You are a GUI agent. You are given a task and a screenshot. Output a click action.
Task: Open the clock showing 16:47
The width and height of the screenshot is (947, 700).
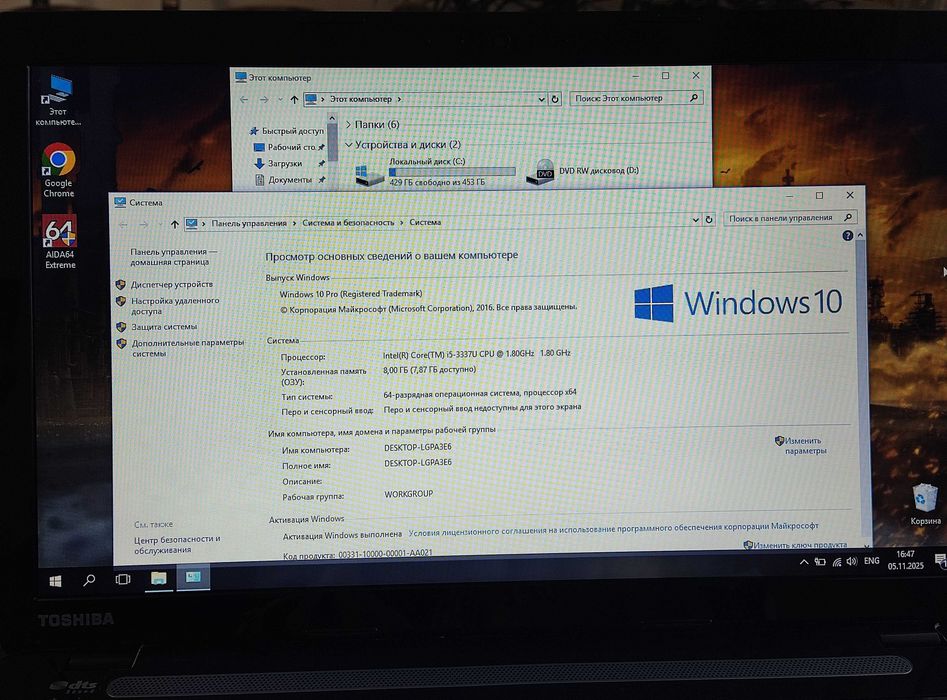click(x=905, y=560)
